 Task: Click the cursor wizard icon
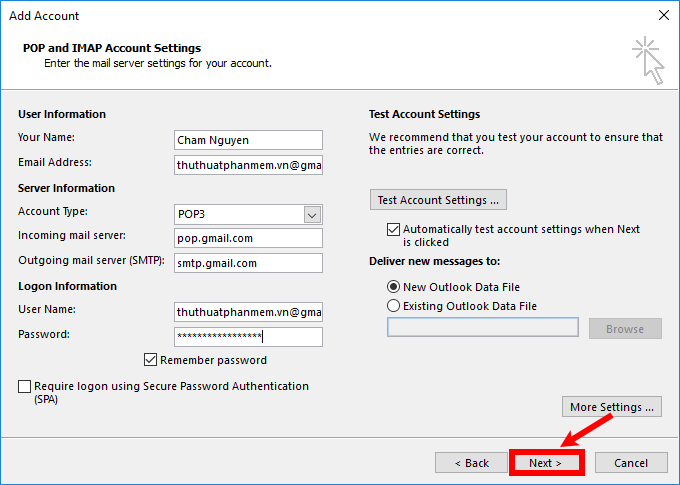(x=648, y=60)
